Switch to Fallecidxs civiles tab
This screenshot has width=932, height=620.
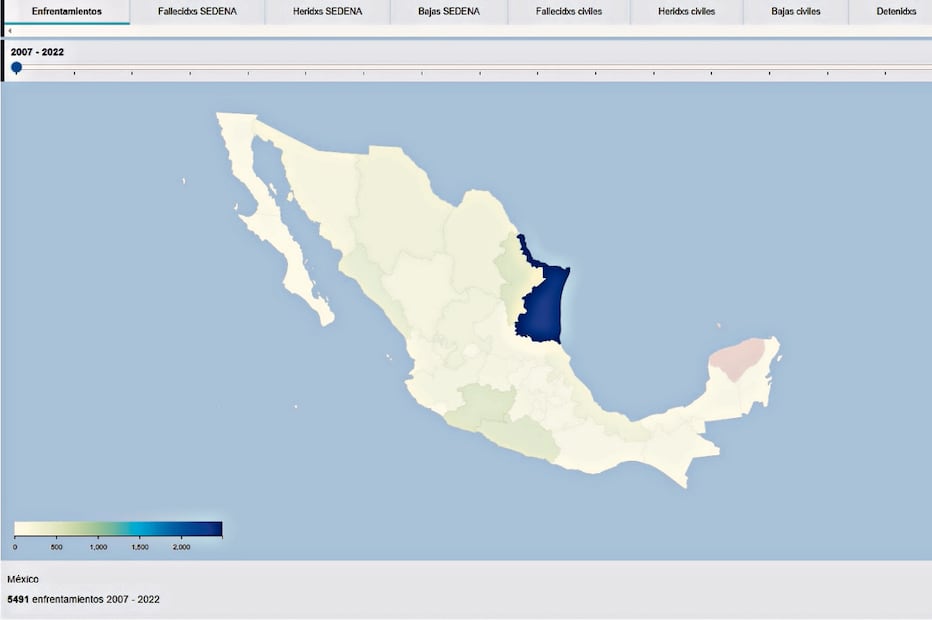569,11
